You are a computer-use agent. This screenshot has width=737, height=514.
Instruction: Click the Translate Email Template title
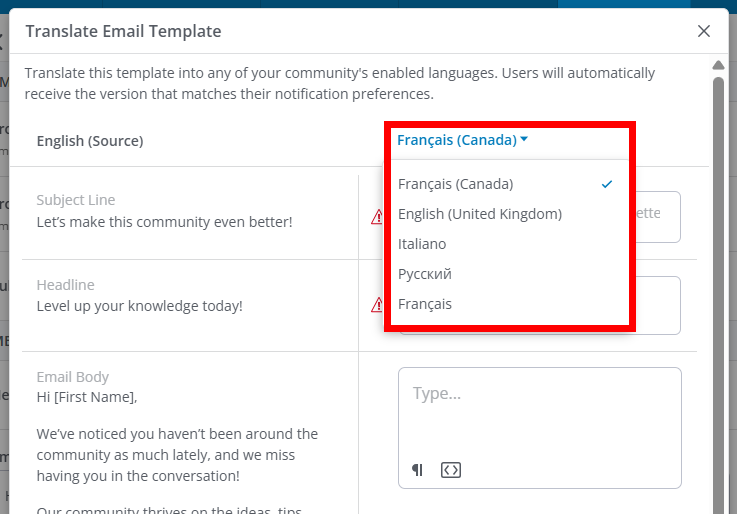(123, 31)
